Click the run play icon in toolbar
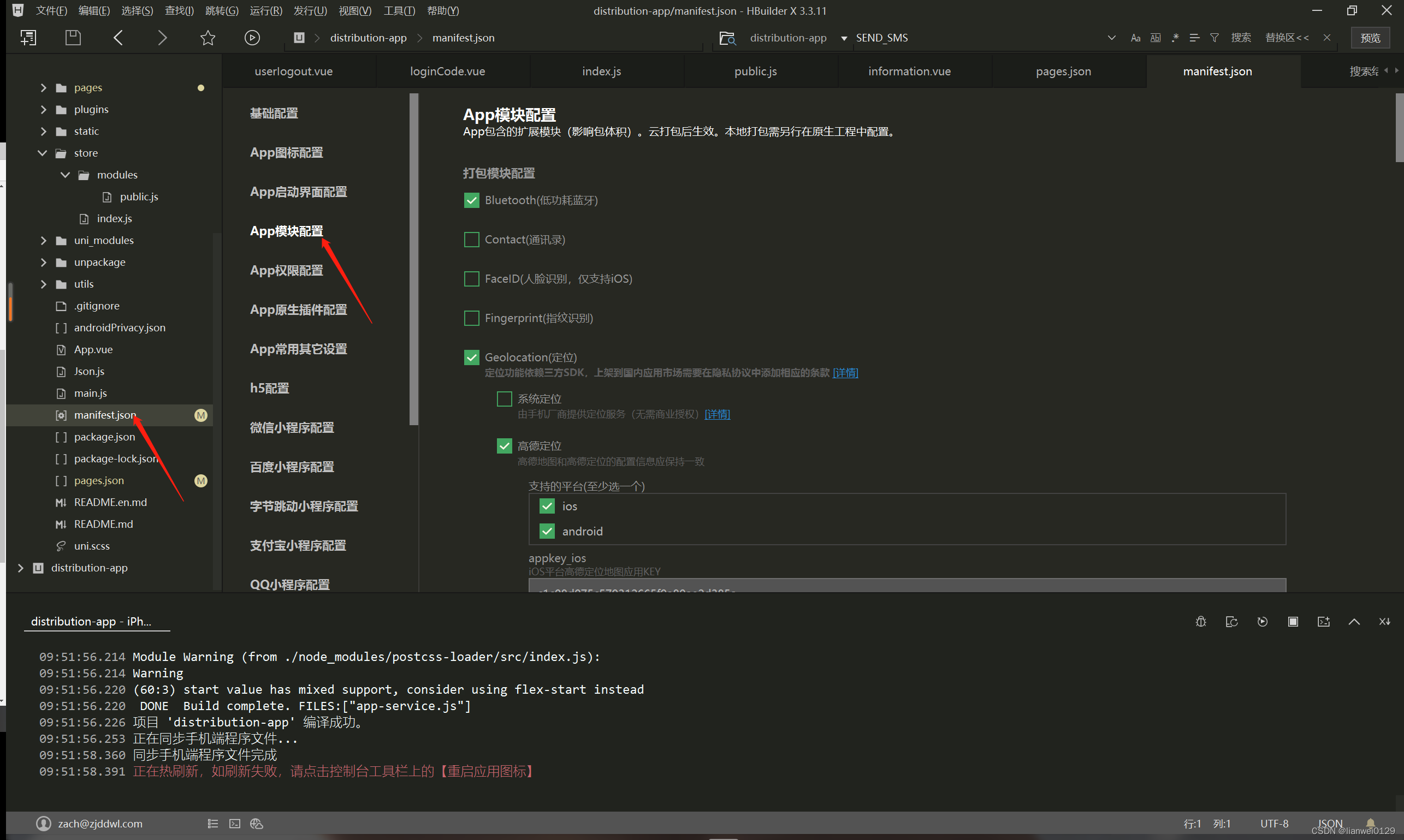Viewport: 1404px width, 840px height. coord(252,38)
